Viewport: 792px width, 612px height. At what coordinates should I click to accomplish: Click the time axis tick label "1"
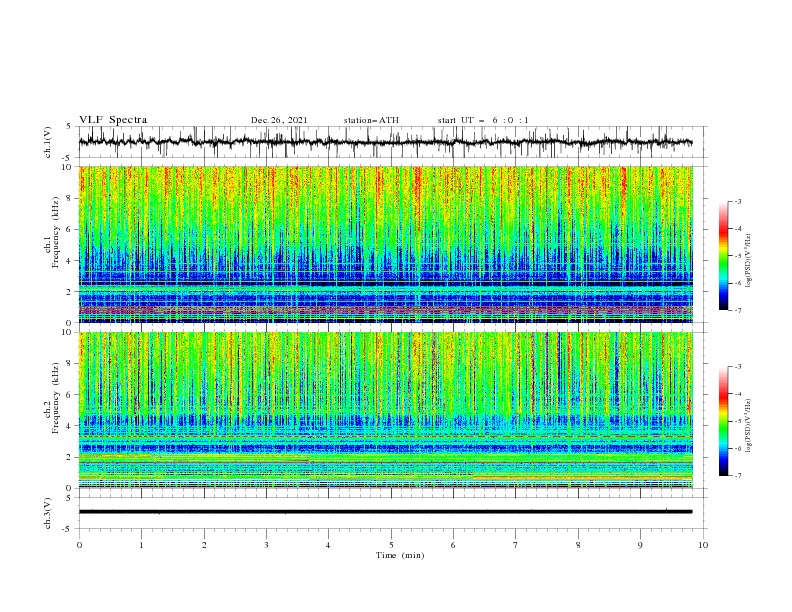pyautogui.click(x=141, y=545)
